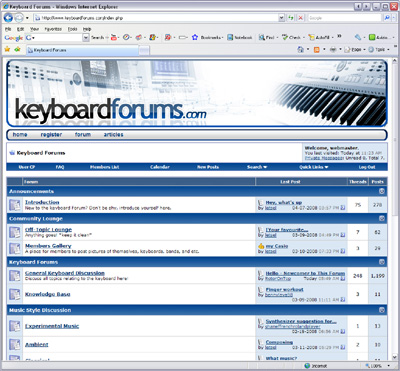This screenshot has height=371, width=400.
Task: Open the Members List link
Action: (x=104, y=167)
